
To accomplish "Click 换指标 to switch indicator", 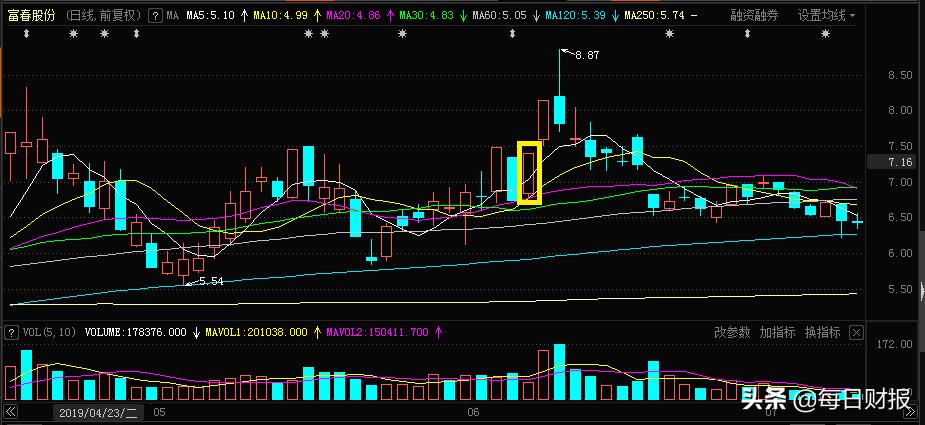I will tap(822, 332).
